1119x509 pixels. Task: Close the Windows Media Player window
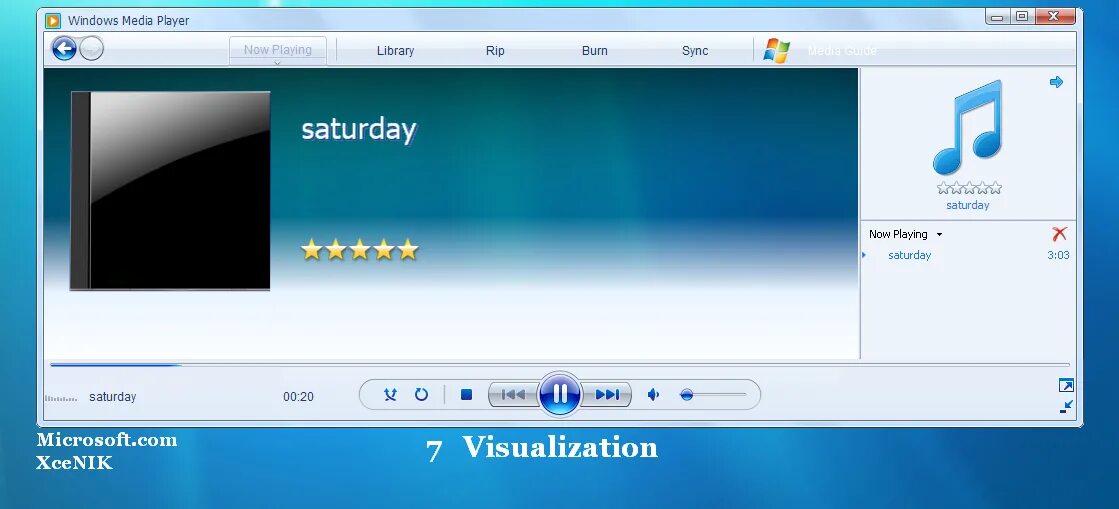[x=1055, y=16]
